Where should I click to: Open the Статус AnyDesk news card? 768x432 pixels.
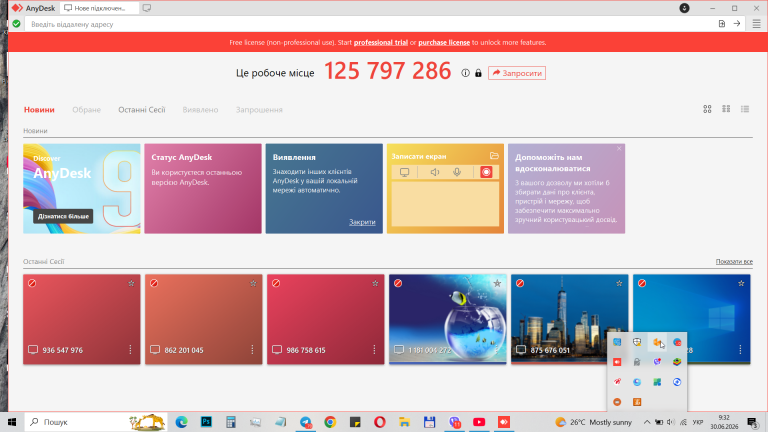click(203, 189)
